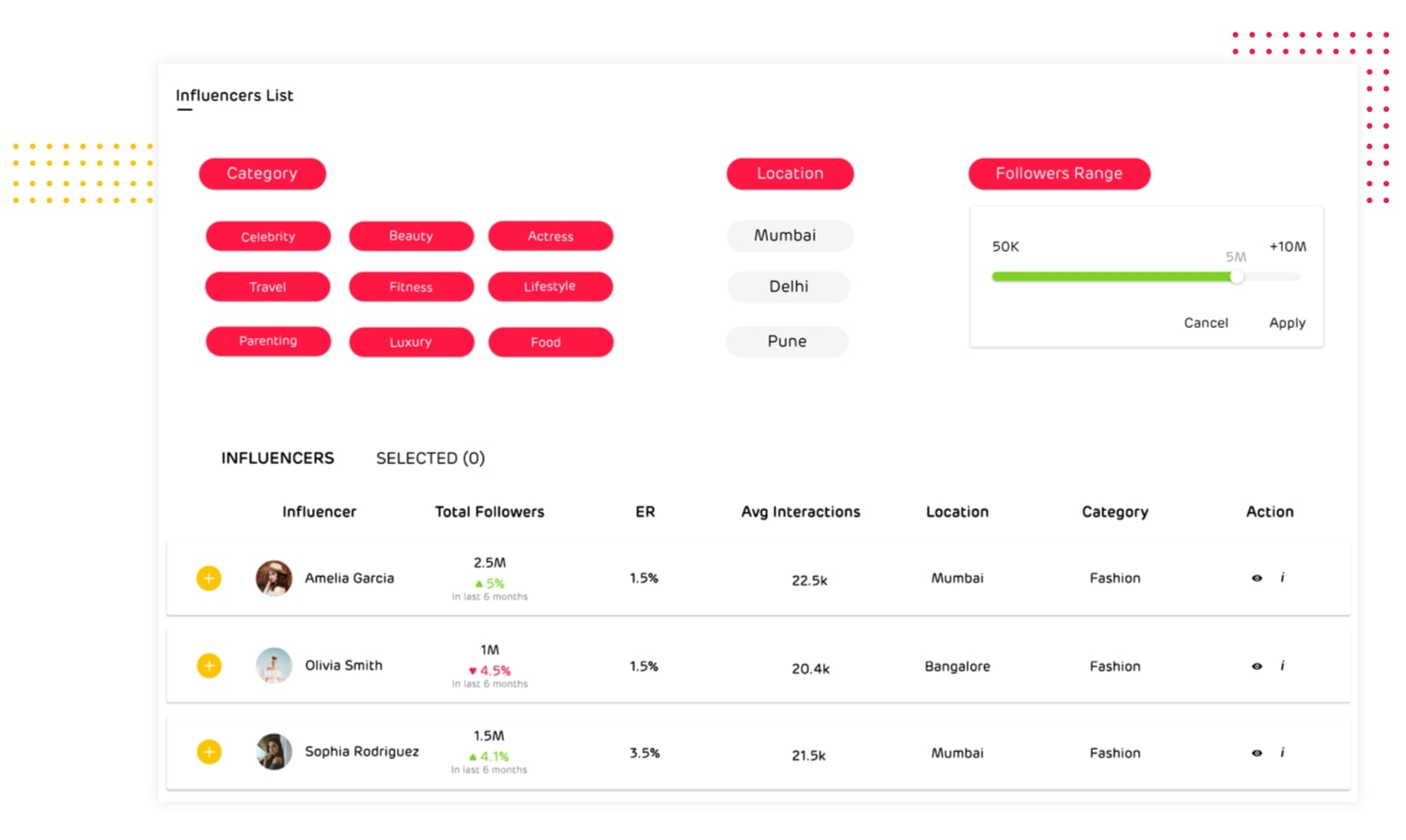1406x840 pixels.
Task: Toggle the Celebrity category filter
Action: [268, 236]
